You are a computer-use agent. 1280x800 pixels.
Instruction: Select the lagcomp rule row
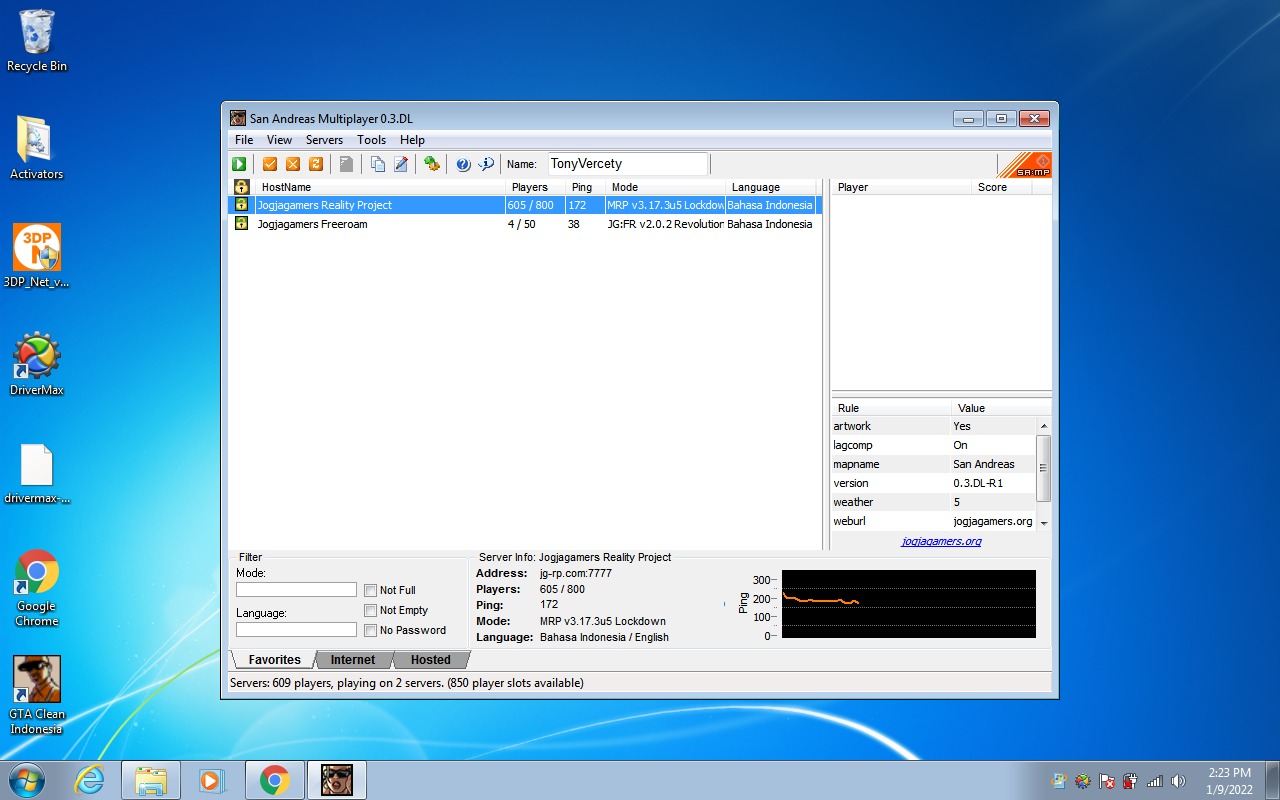coord(934,445)
